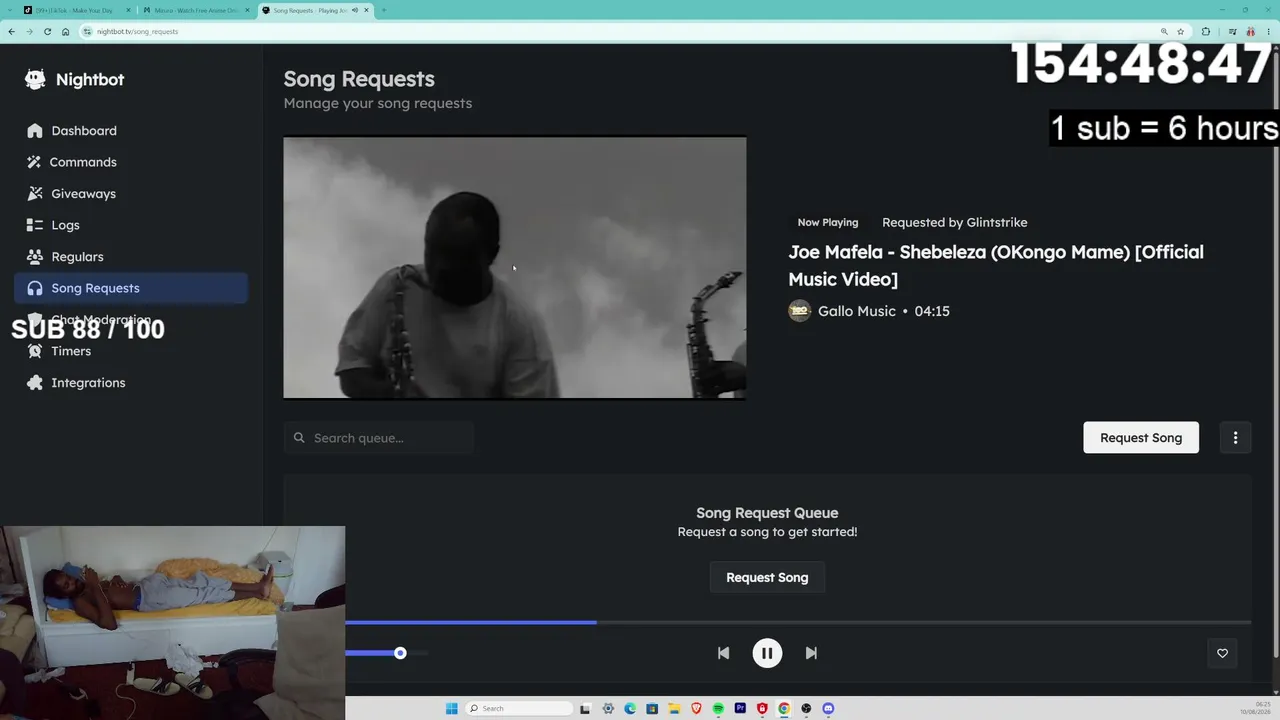Launch Brave browser from the taskbar

[x=696, y=709]
